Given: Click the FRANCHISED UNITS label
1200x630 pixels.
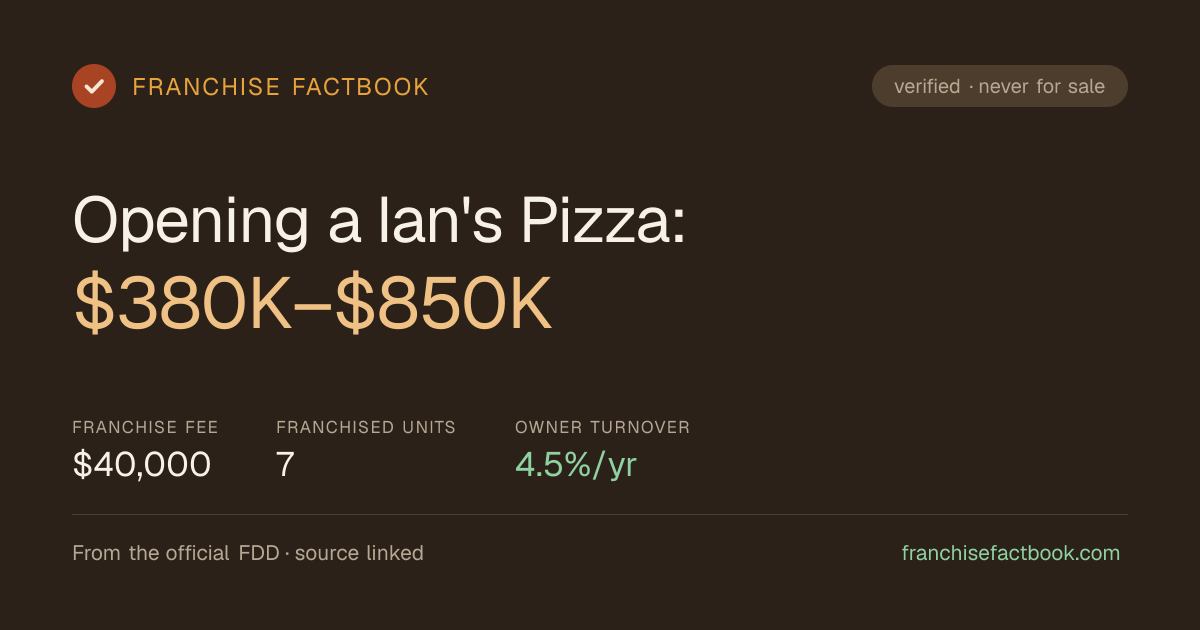Looking at the screenshot, I should point(366,427).
